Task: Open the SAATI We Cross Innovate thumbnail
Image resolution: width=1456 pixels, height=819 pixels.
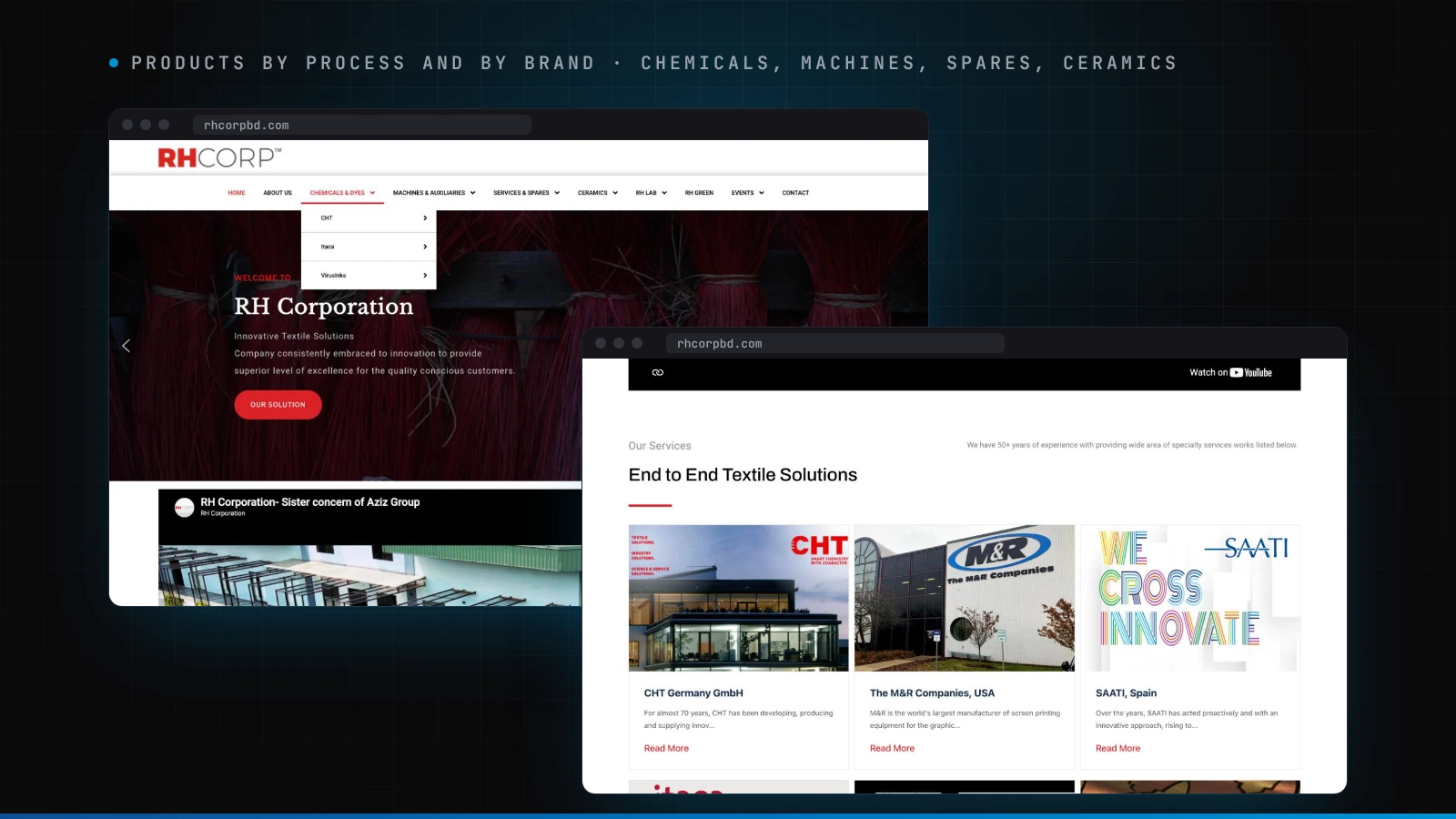Action: [1189, 598]
